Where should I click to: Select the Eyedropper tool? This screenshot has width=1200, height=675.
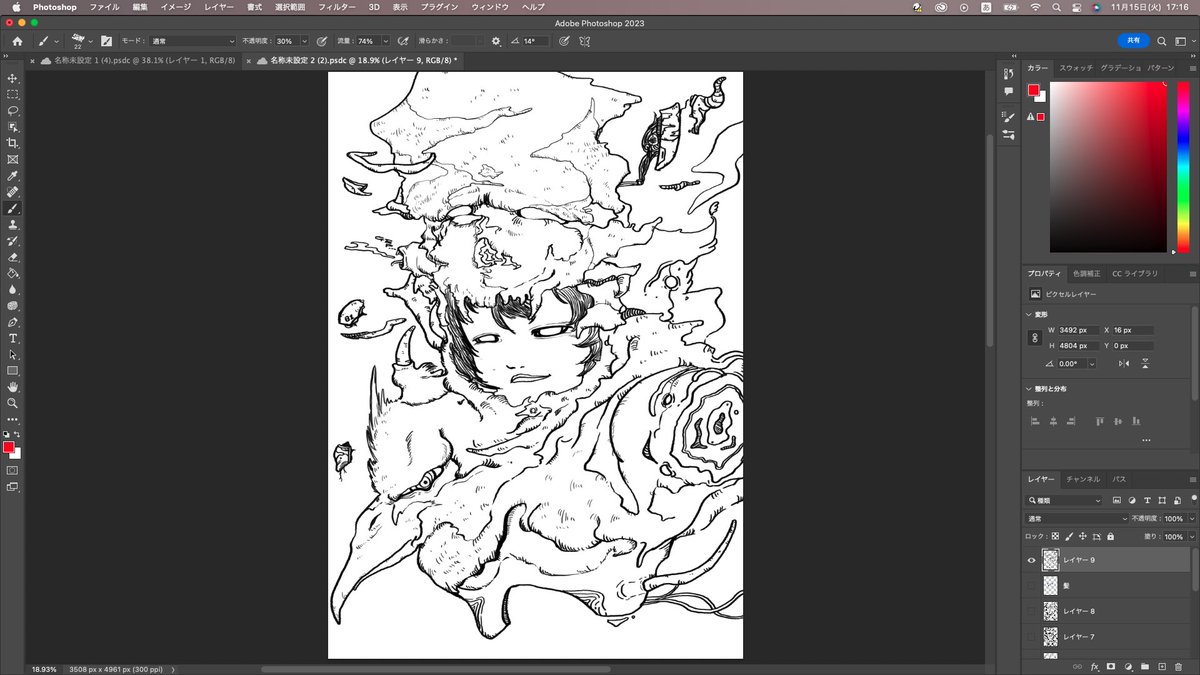click(13, 176)
